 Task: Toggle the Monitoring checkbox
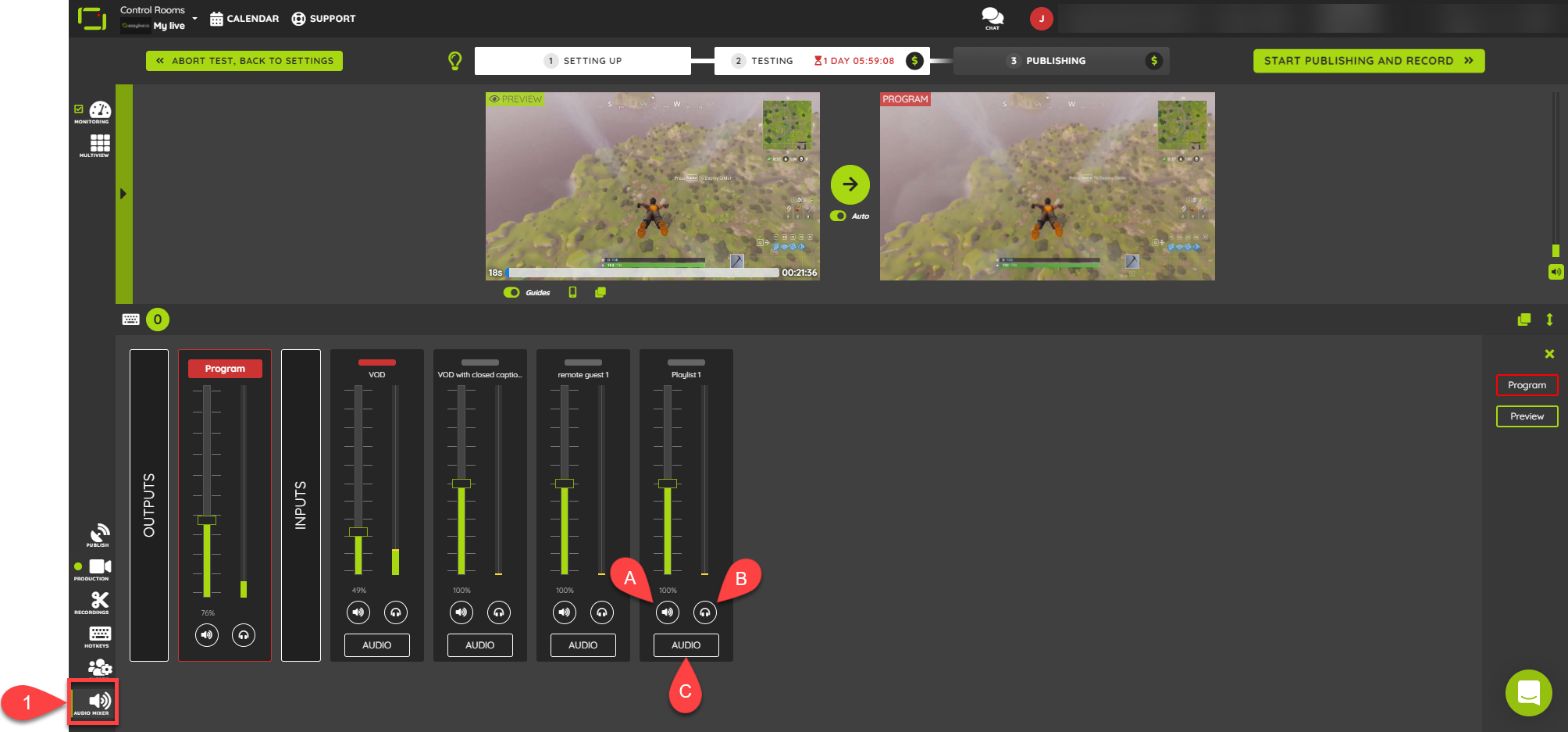[x=79, y=109]
